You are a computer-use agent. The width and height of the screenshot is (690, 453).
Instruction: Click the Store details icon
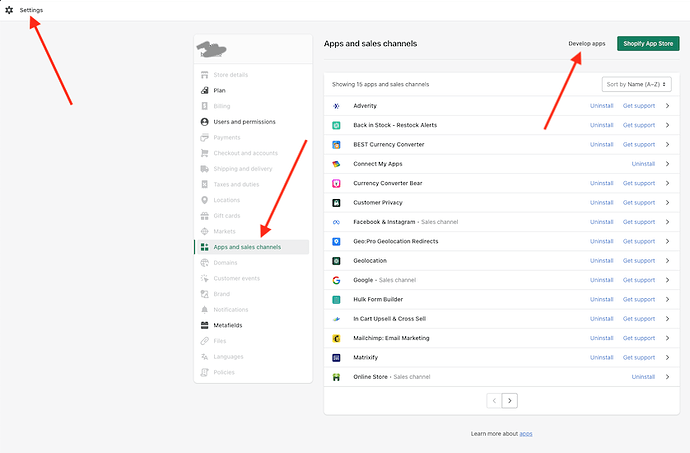[205, 75]
